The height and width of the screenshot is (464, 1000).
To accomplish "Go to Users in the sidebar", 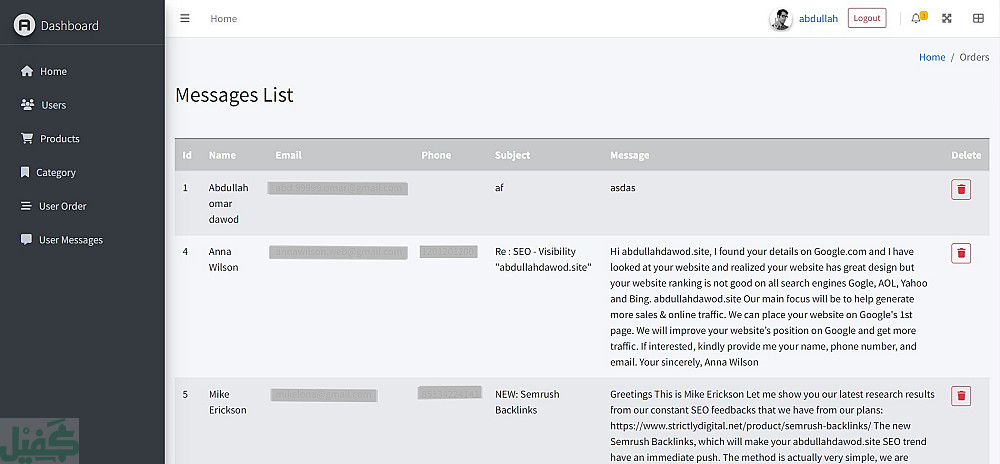I will (53, 105).
